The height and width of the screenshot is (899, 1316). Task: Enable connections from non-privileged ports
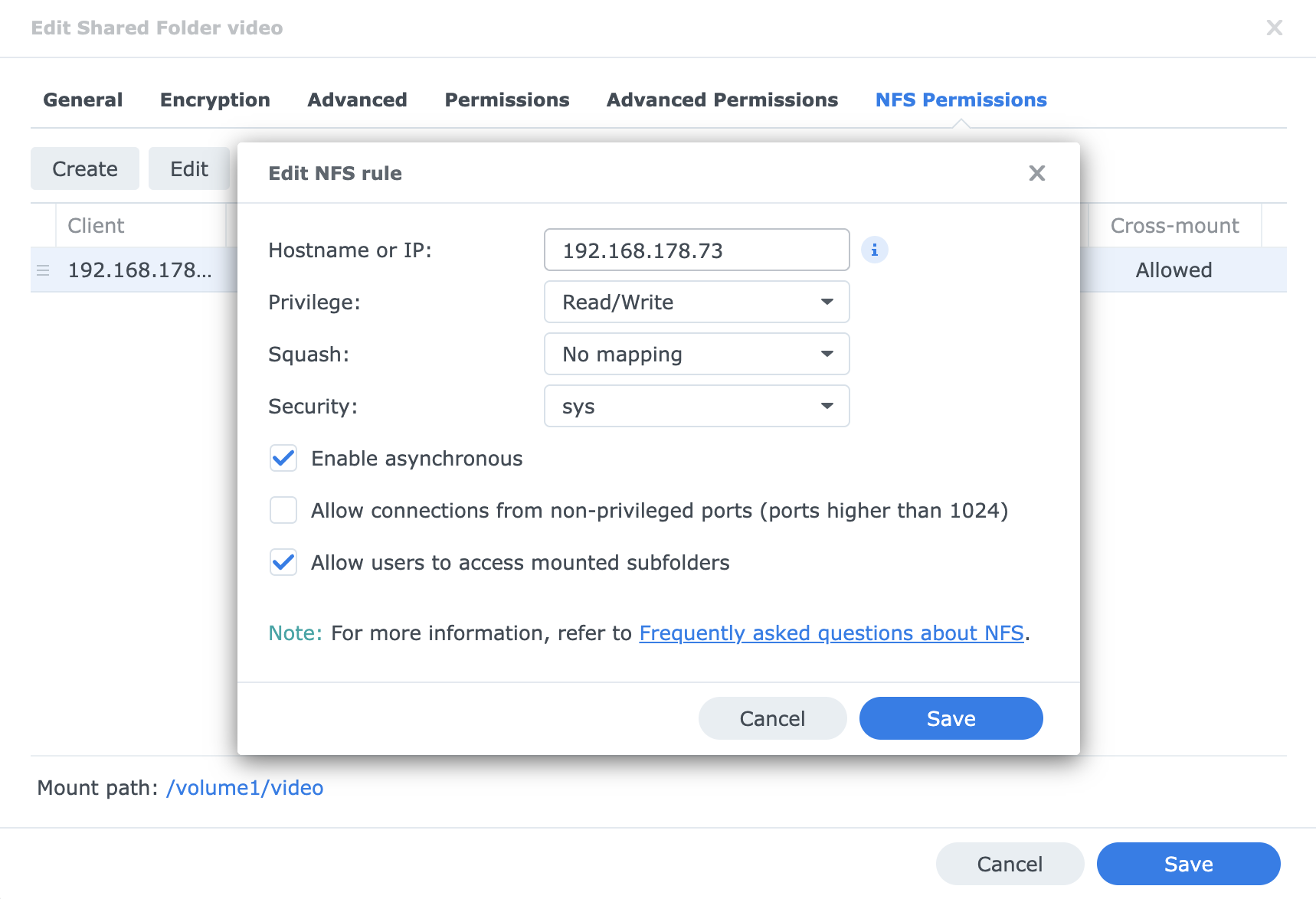point(283,510)
